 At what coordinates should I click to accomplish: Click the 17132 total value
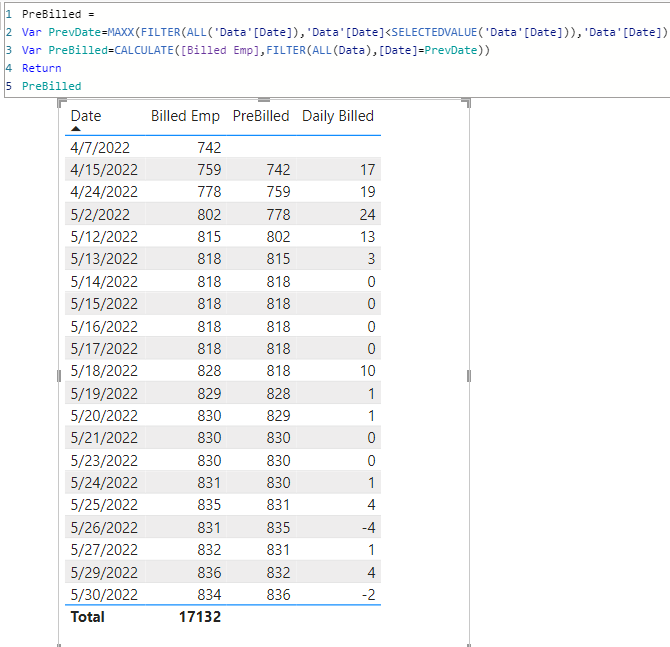(x=200, y=617)
